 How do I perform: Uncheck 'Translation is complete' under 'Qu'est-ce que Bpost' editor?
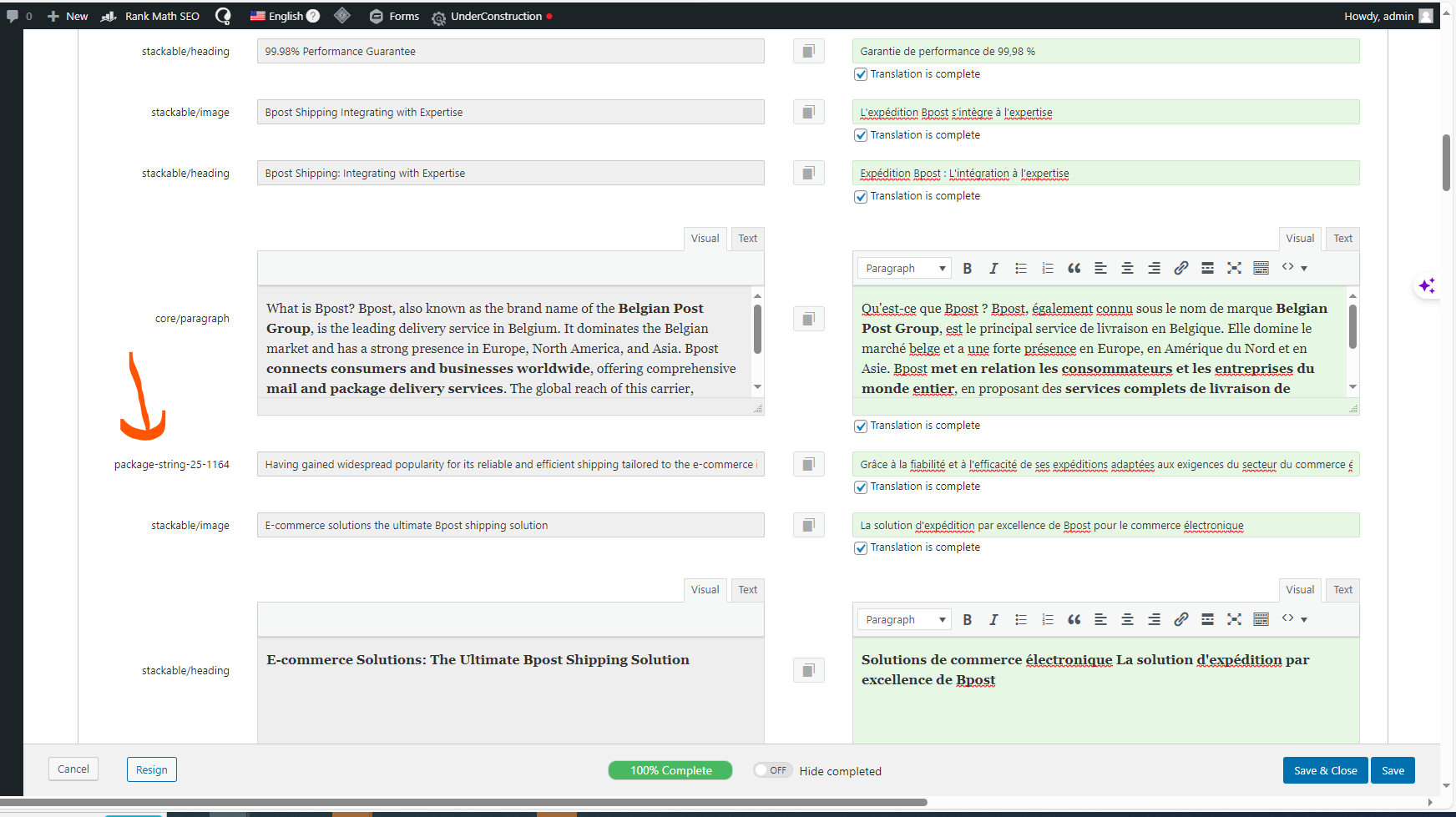coord(861,426)
